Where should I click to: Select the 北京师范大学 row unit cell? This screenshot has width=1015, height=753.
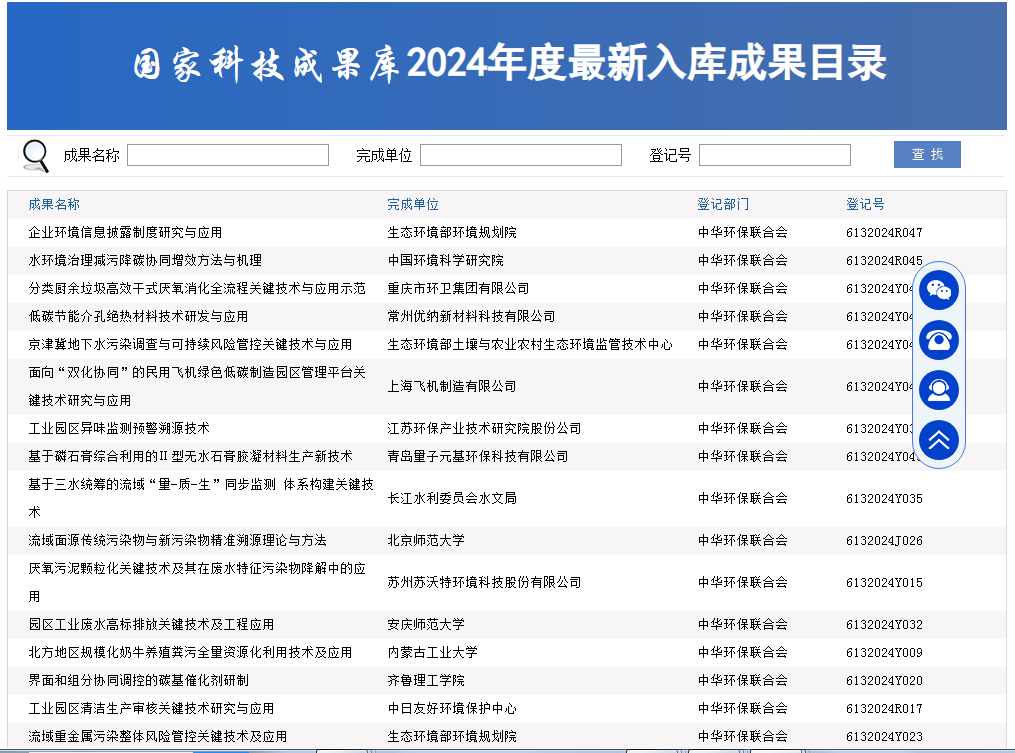point(426,540)
